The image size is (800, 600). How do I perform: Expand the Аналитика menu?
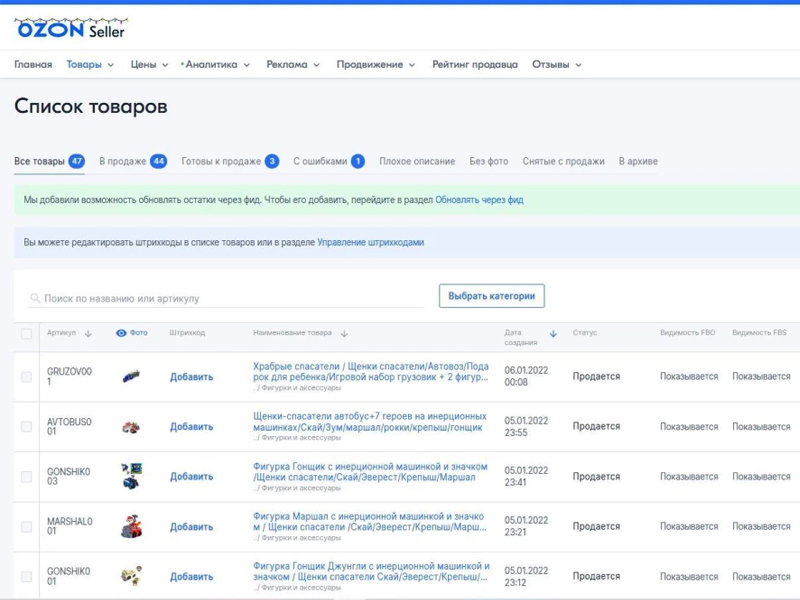click(x=216, y=65)
